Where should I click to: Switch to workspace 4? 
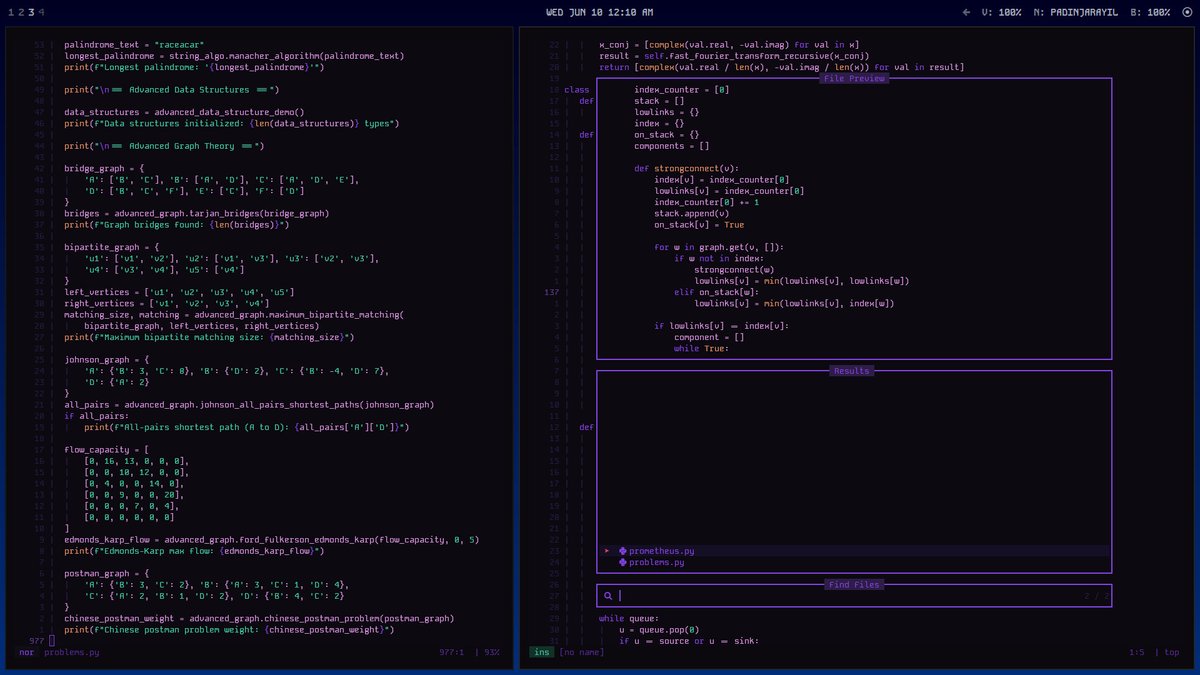(x=41, y=12)
